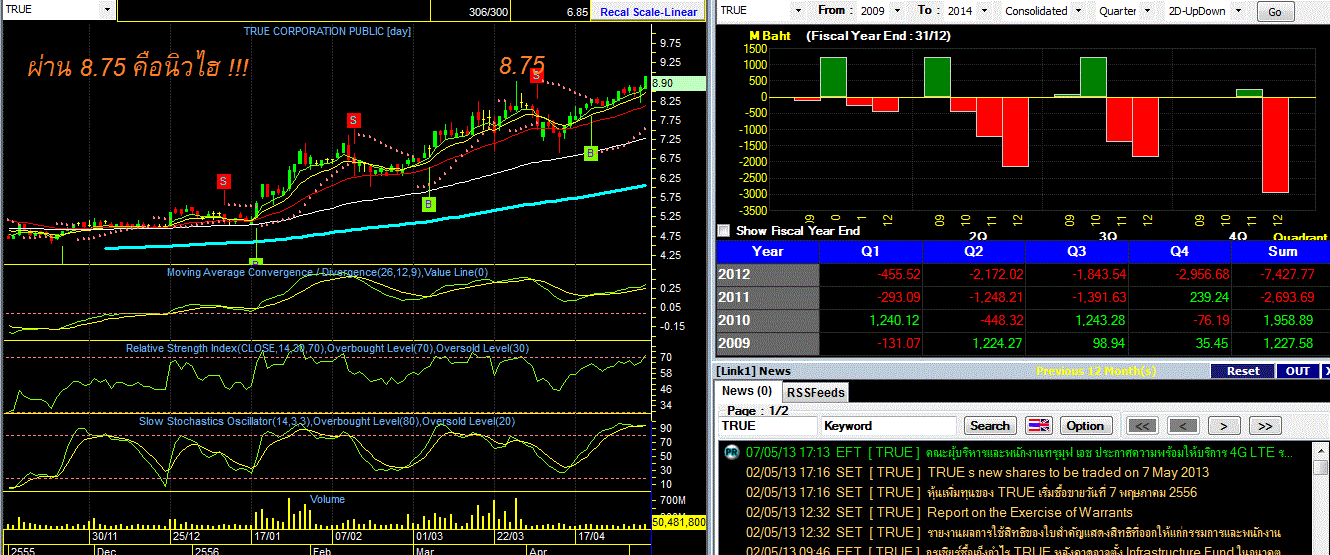Image resolution: width=1330 pixels, height=555 pixels.
Task: Jump to first news page with << button
Action: click(x=1144, y=426)
